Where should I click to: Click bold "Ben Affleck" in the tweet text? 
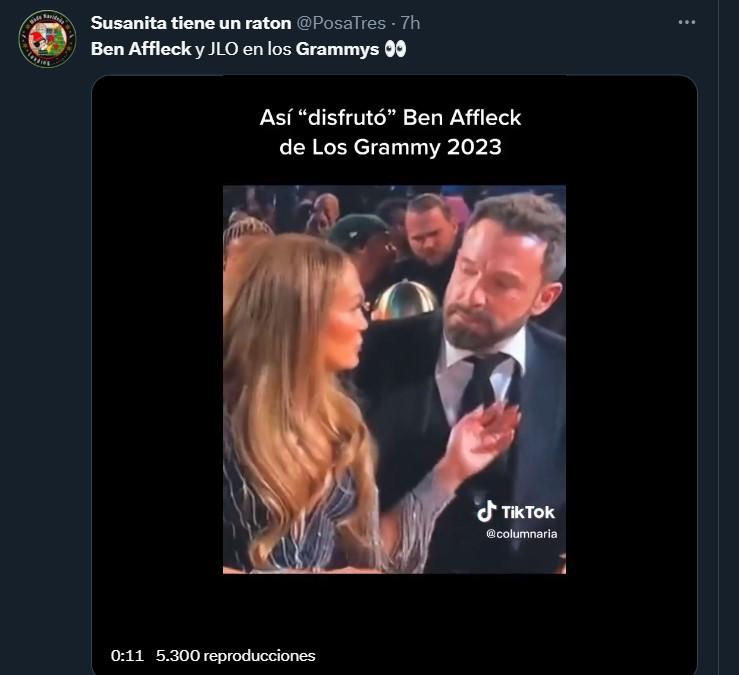(x=140, y=49)
